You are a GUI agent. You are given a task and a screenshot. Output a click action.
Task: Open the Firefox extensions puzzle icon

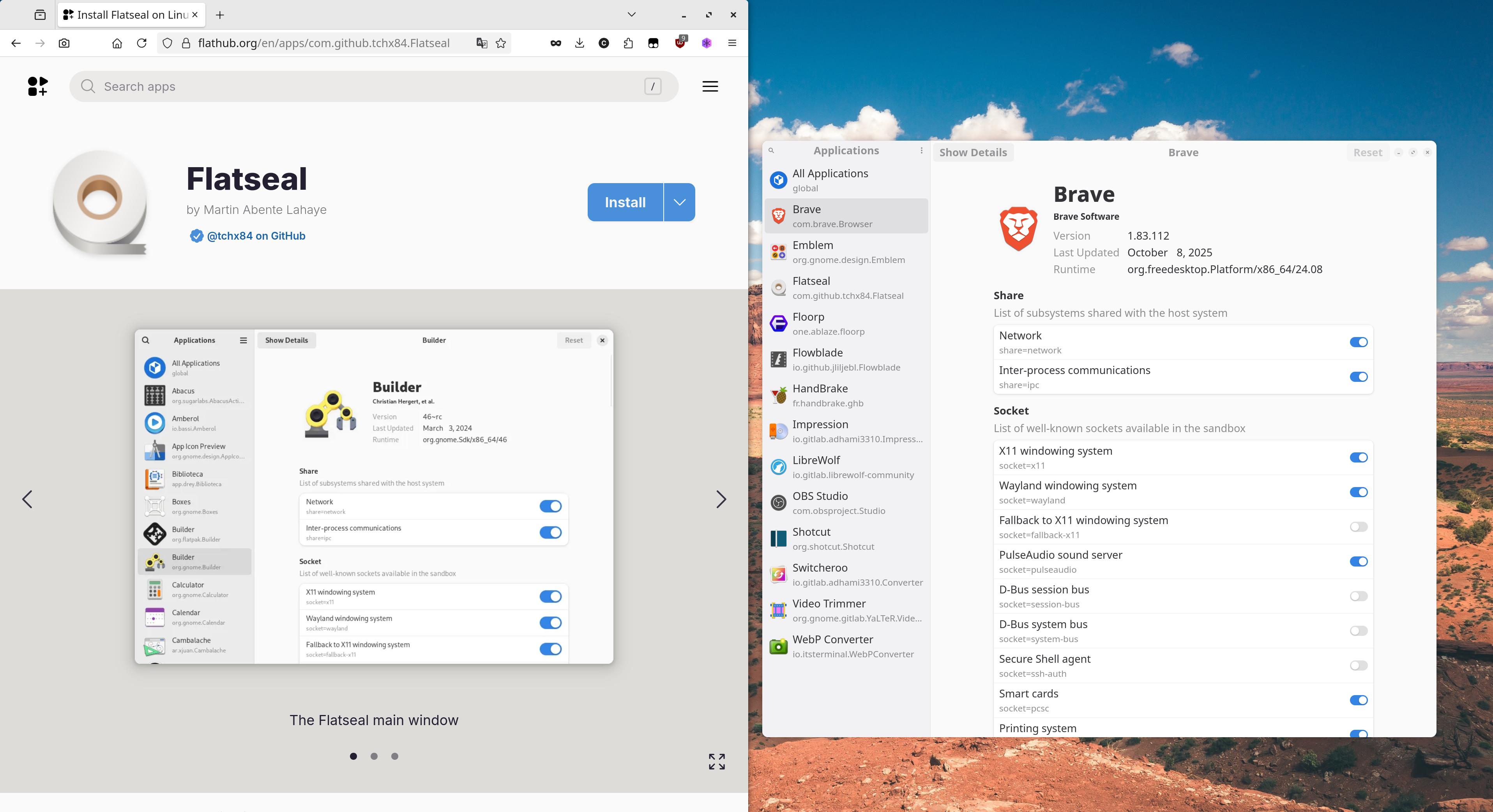point(628,43)
